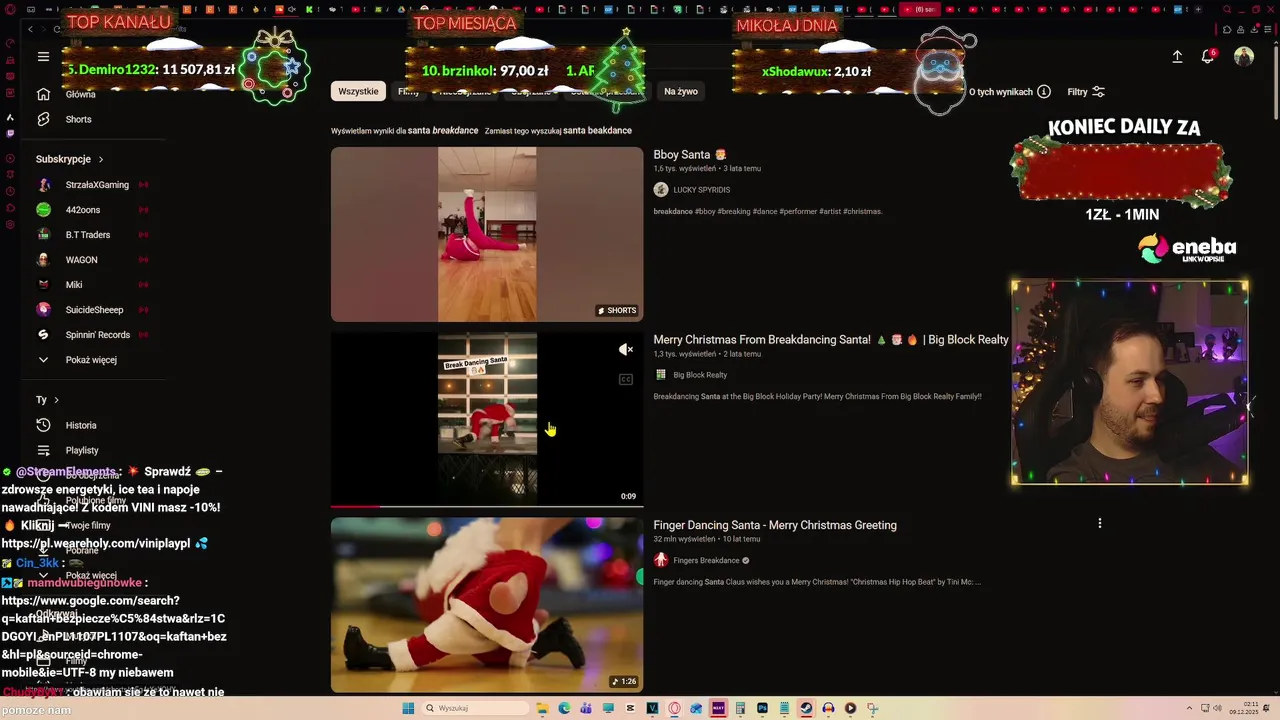Viewport: 1280px width, 720px height.
Task: Unmute the Breakdancing Santa preview
Action: [x=626, y=349]
